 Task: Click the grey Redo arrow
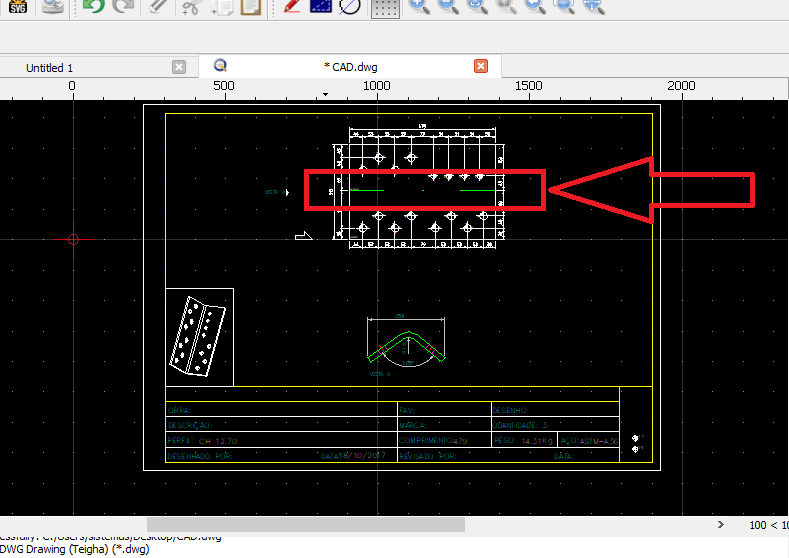tap(122, 6)
